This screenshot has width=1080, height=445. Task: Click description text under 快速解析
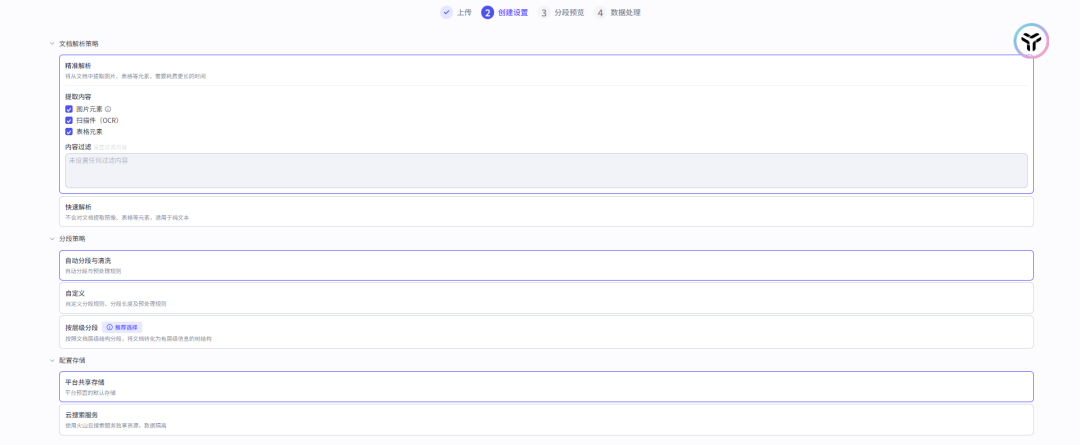click(127, 217)
